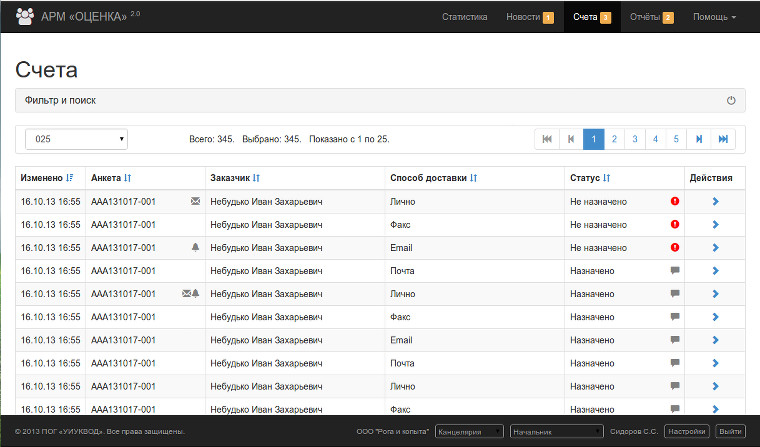Jump to last page in pagination
The width and height of the screenshot is (760, 447).
coord(723,139)
